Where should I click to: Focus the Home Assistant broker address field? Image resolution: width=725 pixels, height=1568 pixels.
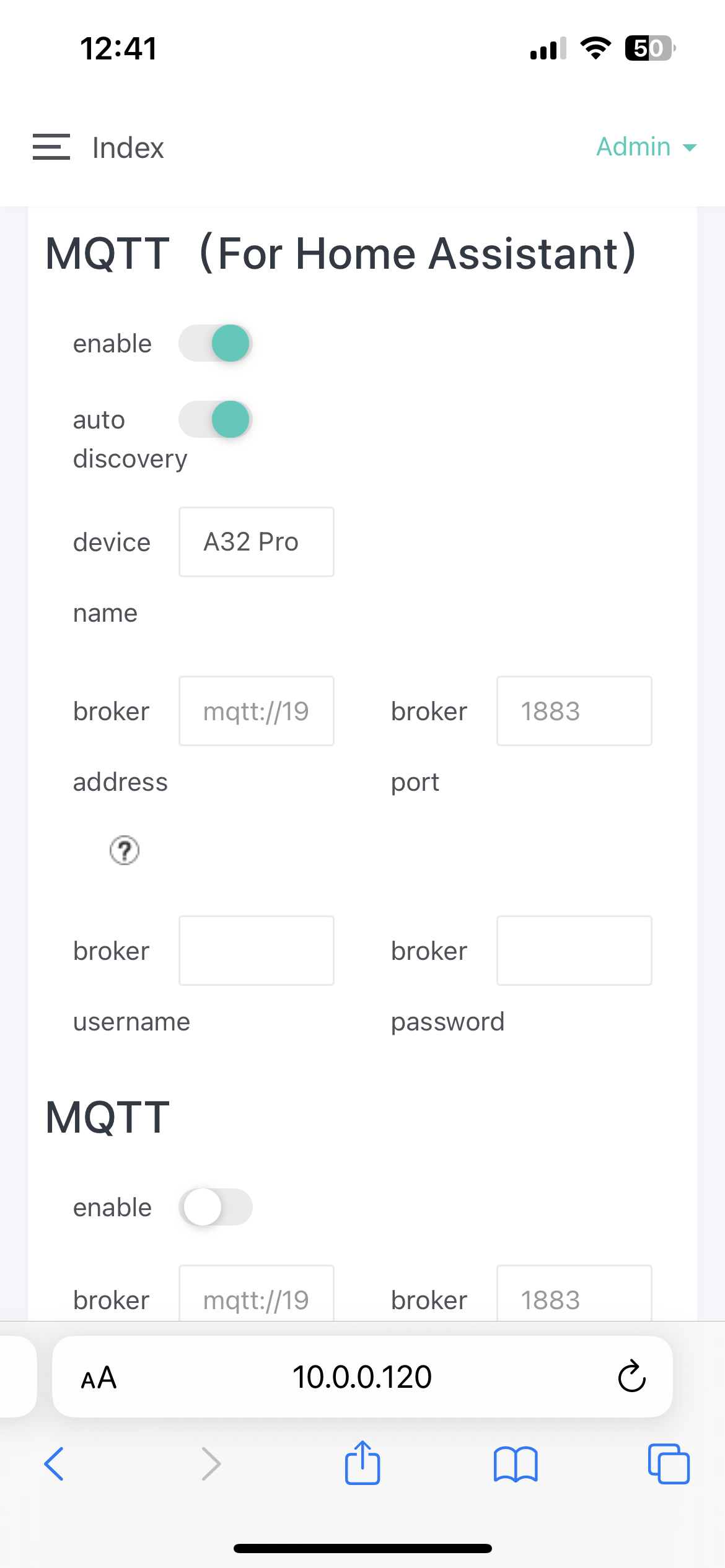click(x=257, y=711)
